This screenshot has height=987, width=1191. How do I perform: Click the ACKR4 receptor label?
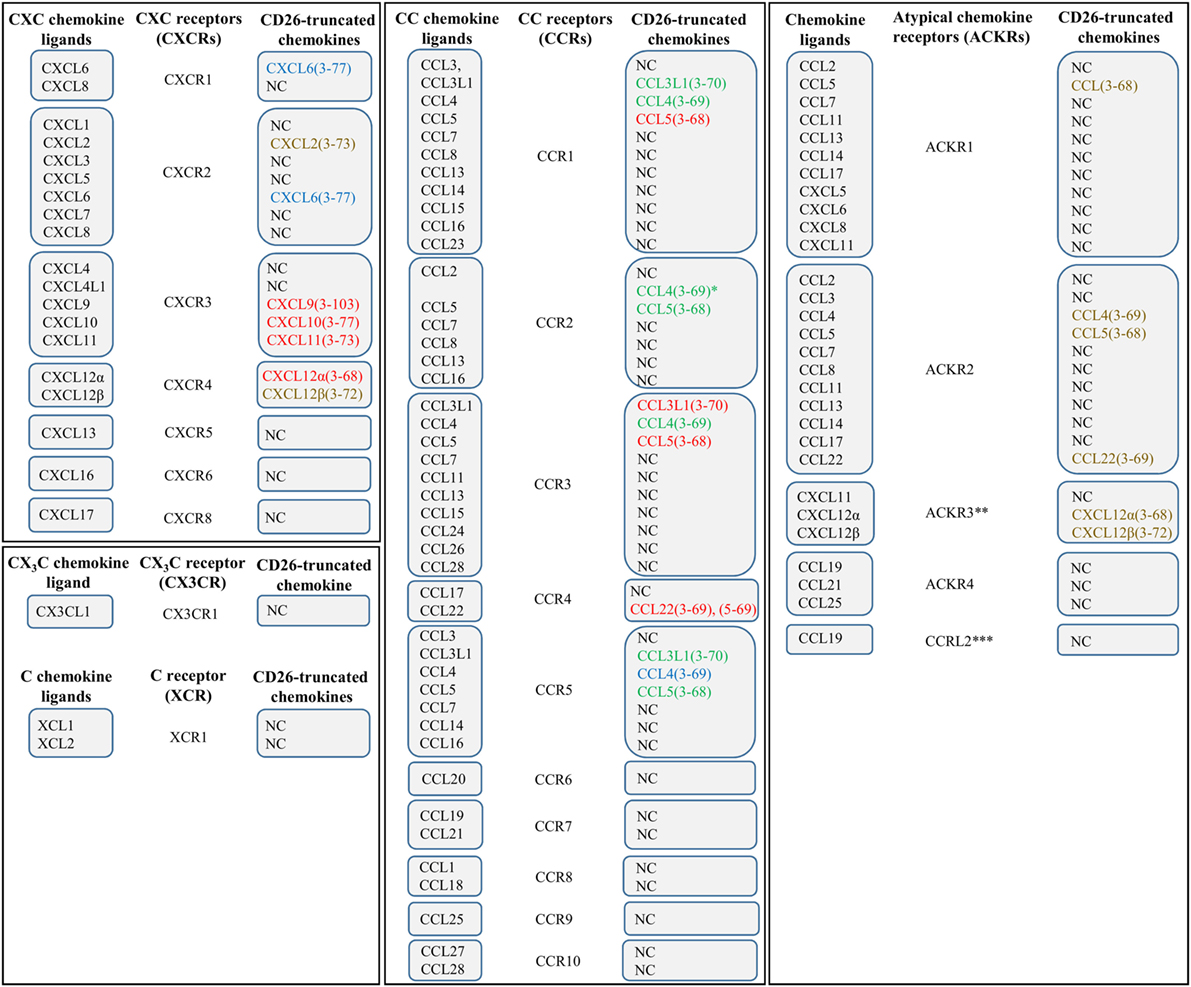949,584
